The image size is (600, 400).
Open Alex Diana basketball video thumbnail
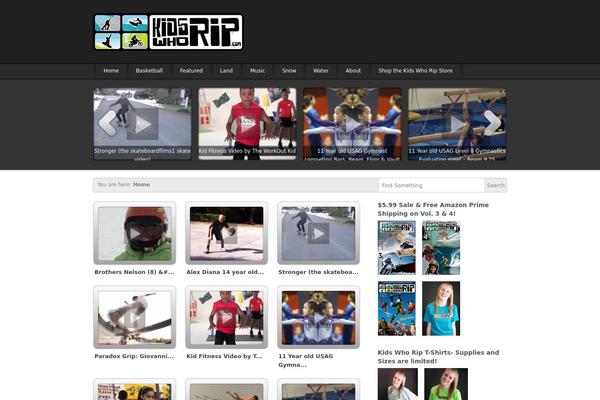coord(227,233)
